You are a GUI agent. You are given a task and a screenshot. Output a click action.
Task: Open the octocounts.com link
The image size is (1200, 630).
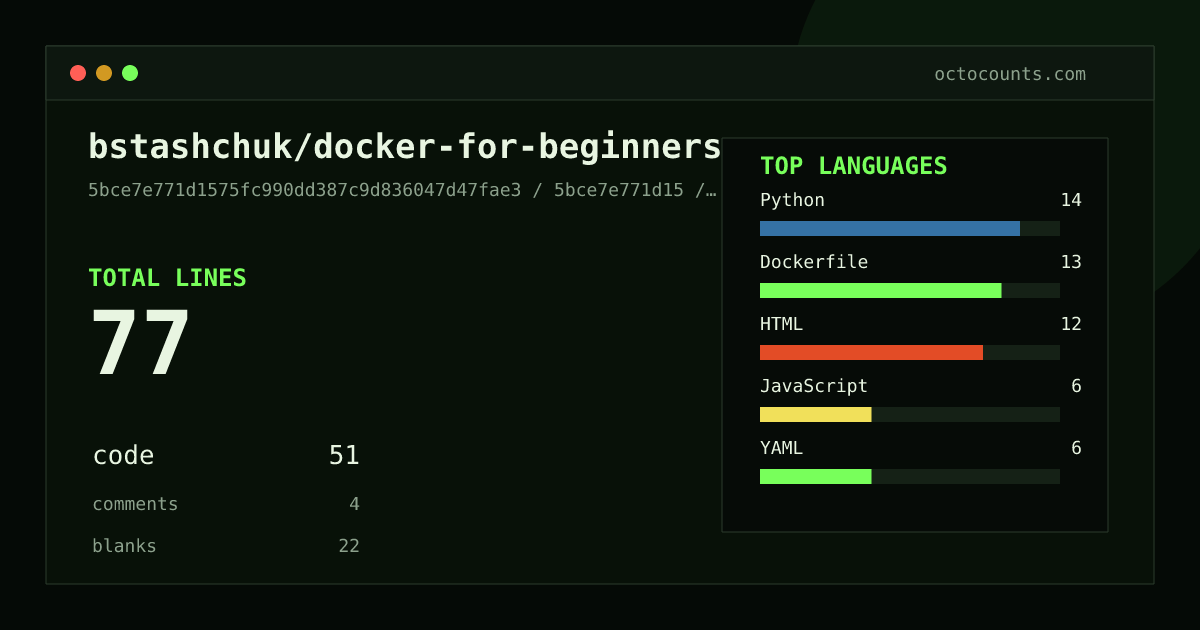[1010, 74]
